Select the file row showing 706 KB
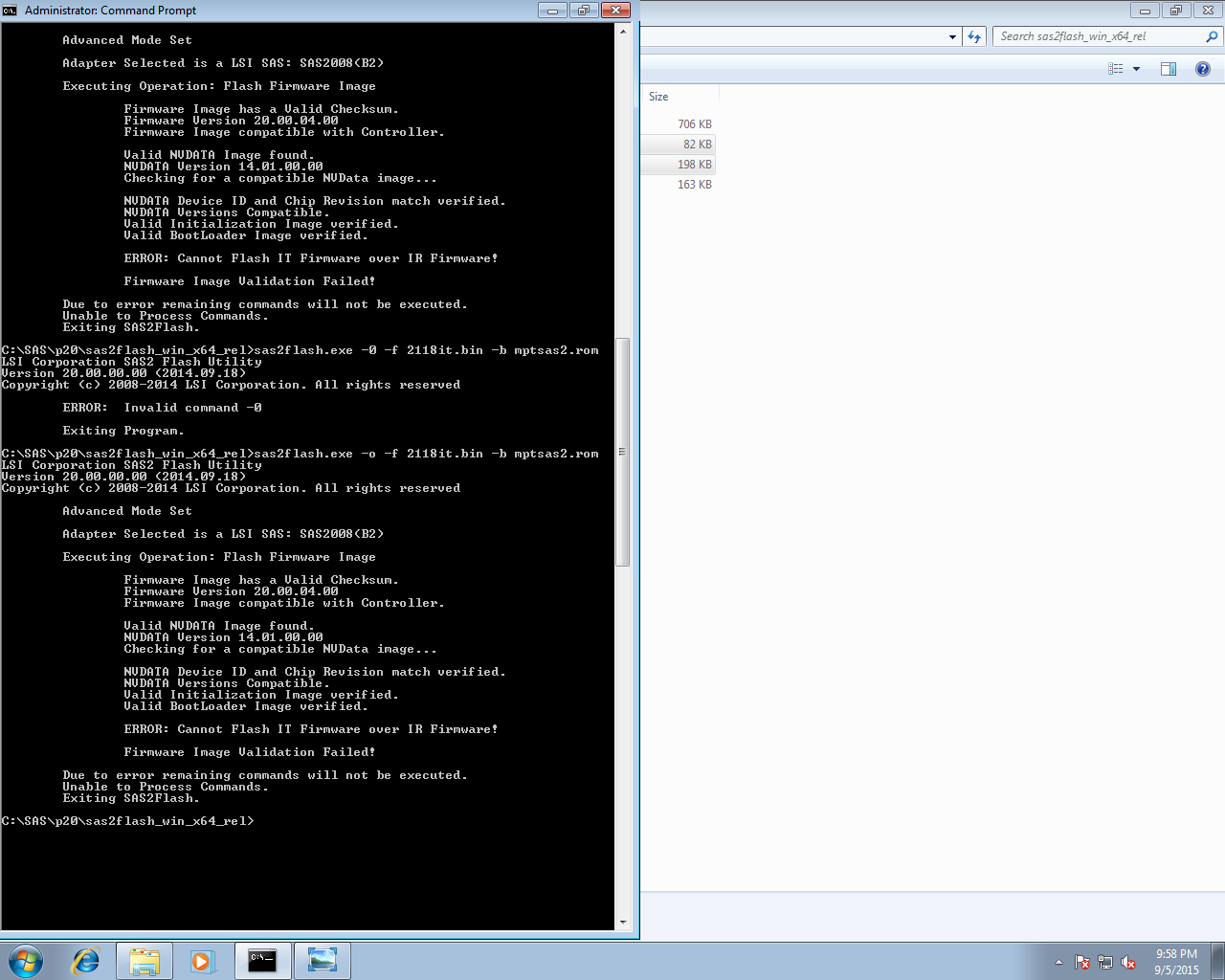The width and height of the screenshot is (1225, 980). pos(679,124)
